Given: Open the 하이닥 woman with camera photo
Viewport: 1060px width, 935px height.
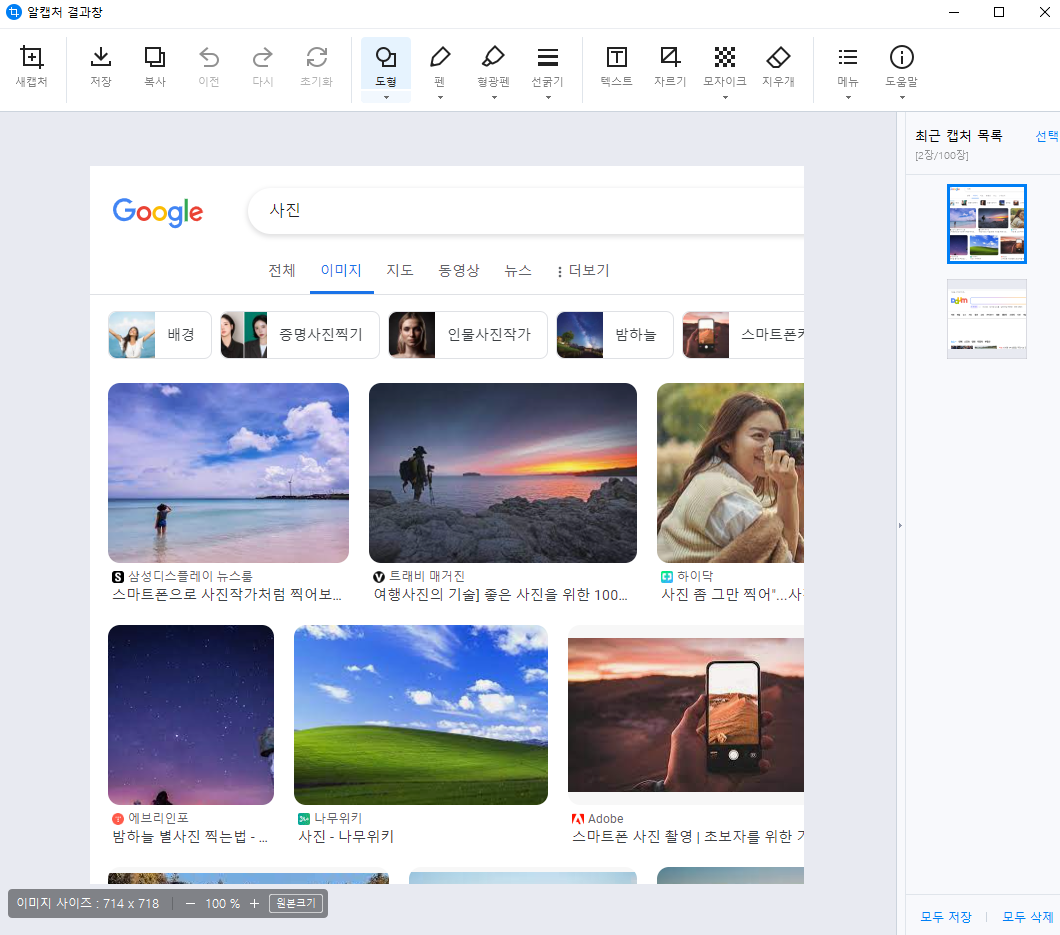Looking at the screenshot, I should pyautogui.click(x=730, y=473).
